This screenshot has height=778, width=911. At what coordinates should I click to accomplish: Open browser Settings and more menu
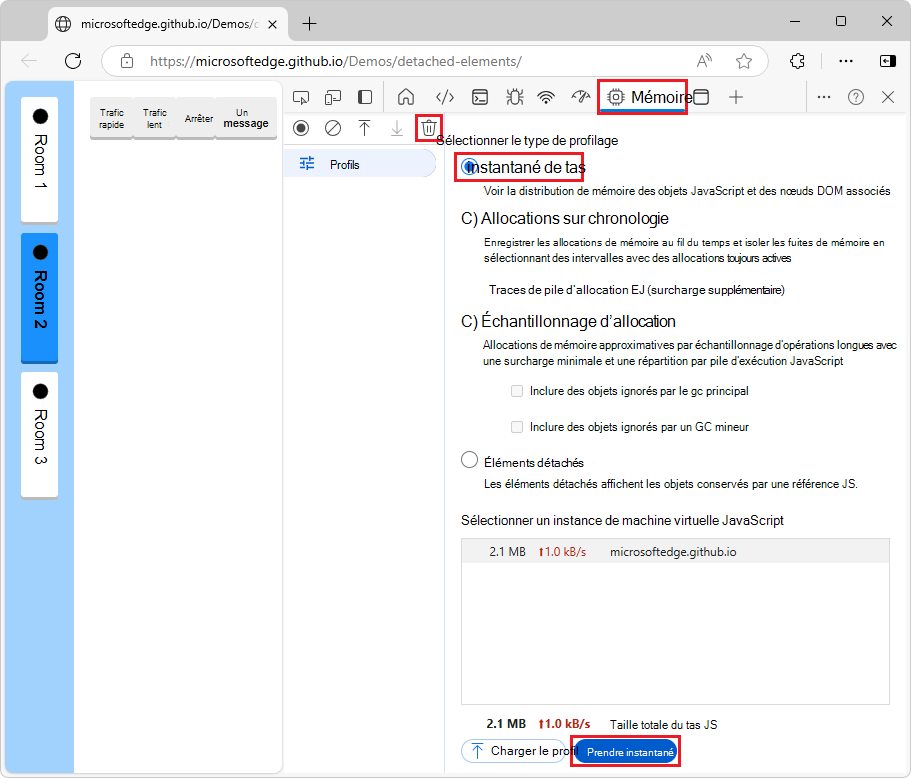point(846,61)
